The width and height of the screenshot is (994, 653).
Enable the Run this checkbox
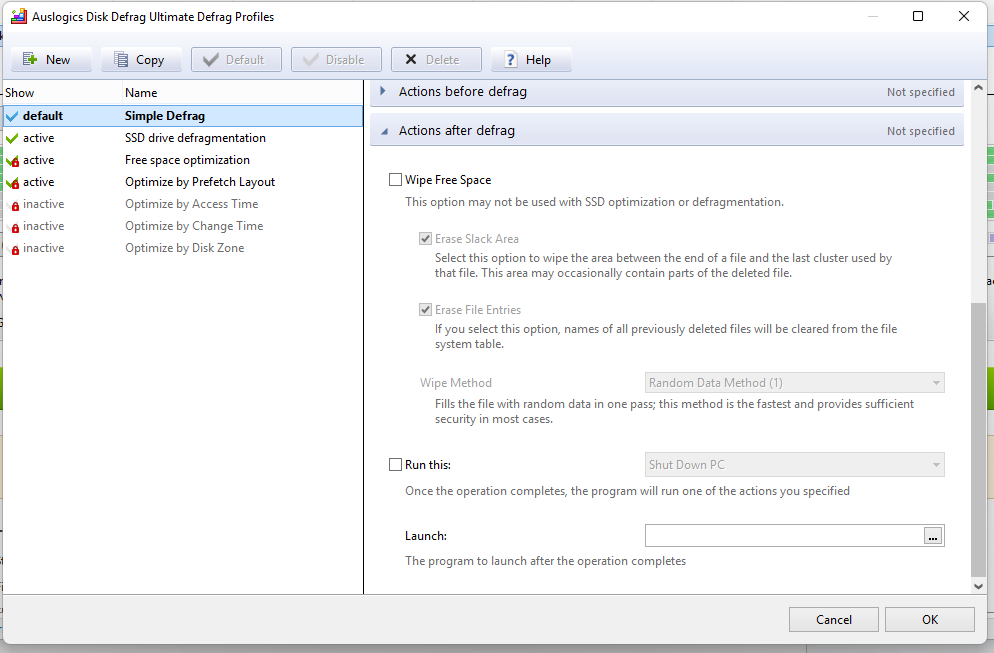point(395,465)
